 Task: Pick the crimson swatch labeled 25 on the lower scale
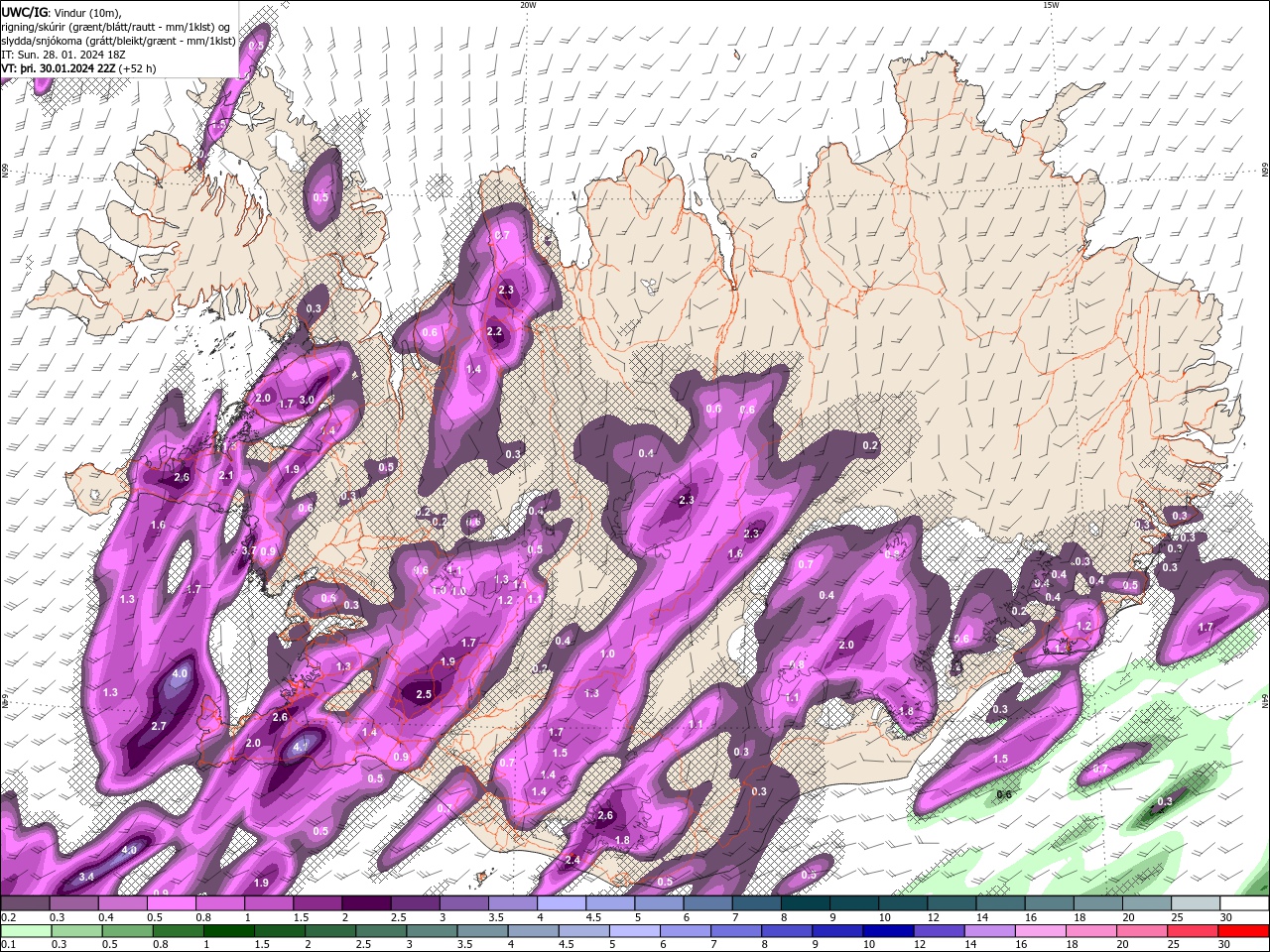point(1191,931)
